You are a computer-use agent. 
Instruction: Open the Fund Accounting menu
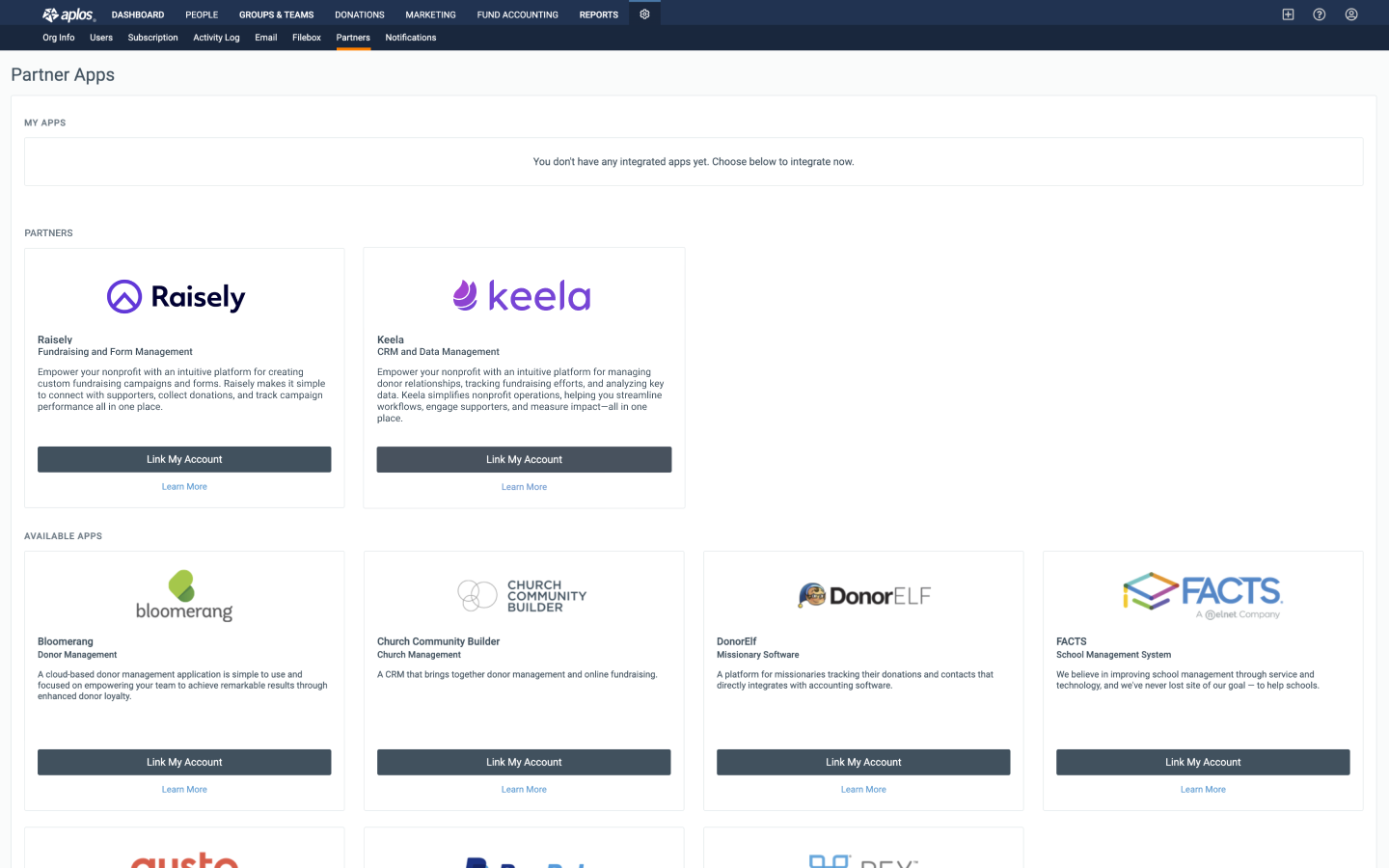[x=518, y=14]
